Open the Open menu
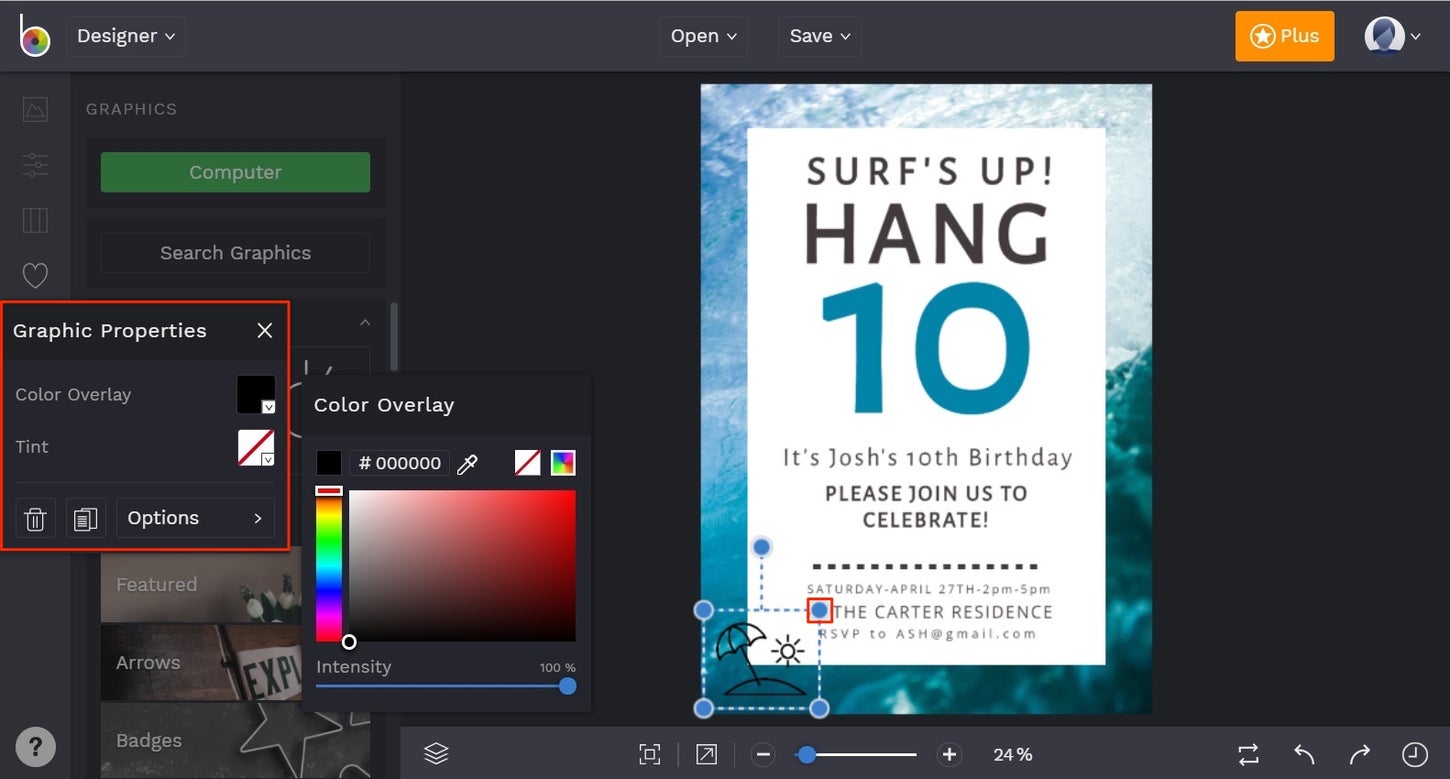Screen dimensions: 1450x779 tap(704, 36)
